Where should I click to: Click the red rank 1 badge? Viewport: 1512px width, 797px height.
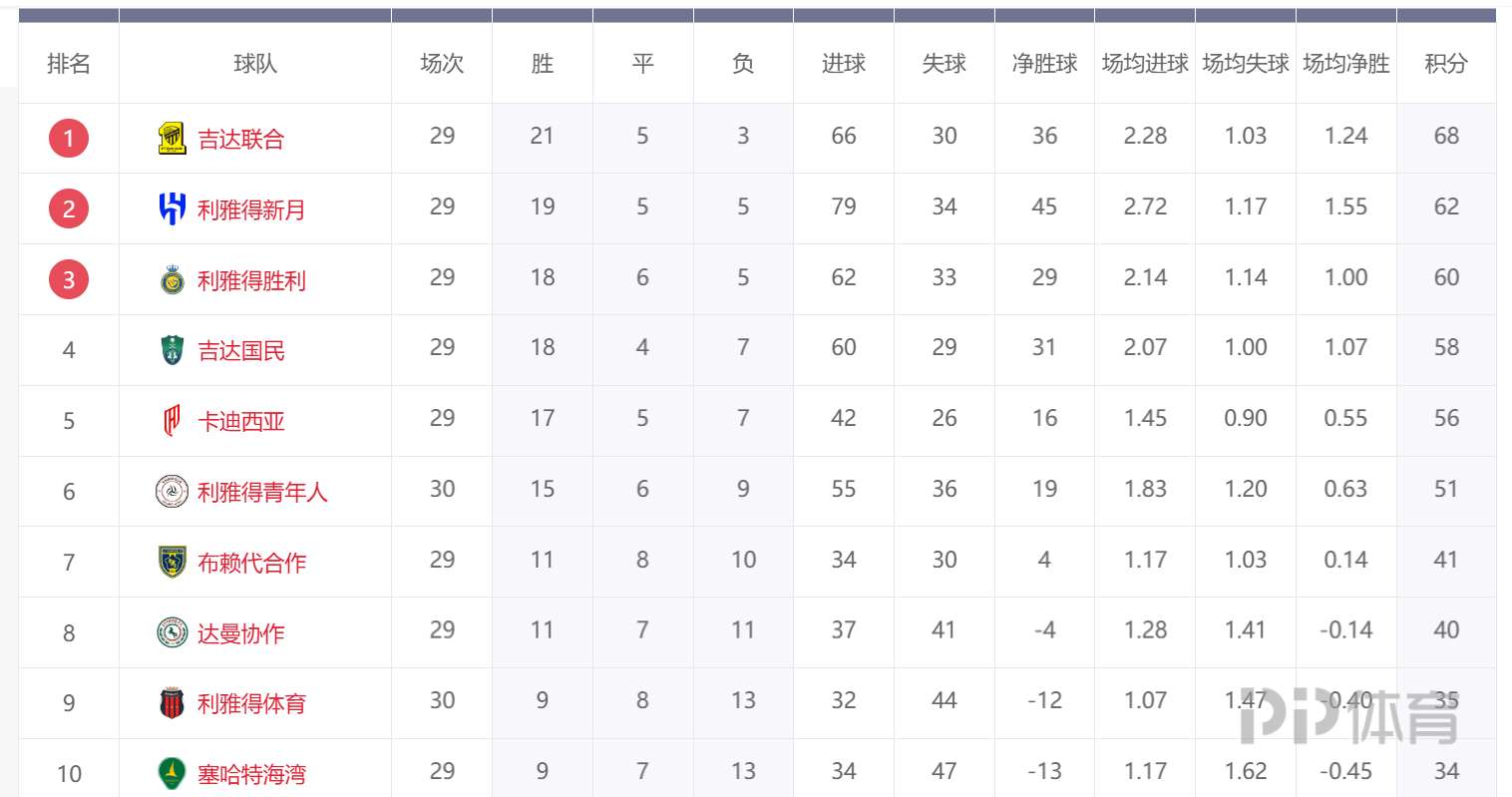[x=69, y=138]
